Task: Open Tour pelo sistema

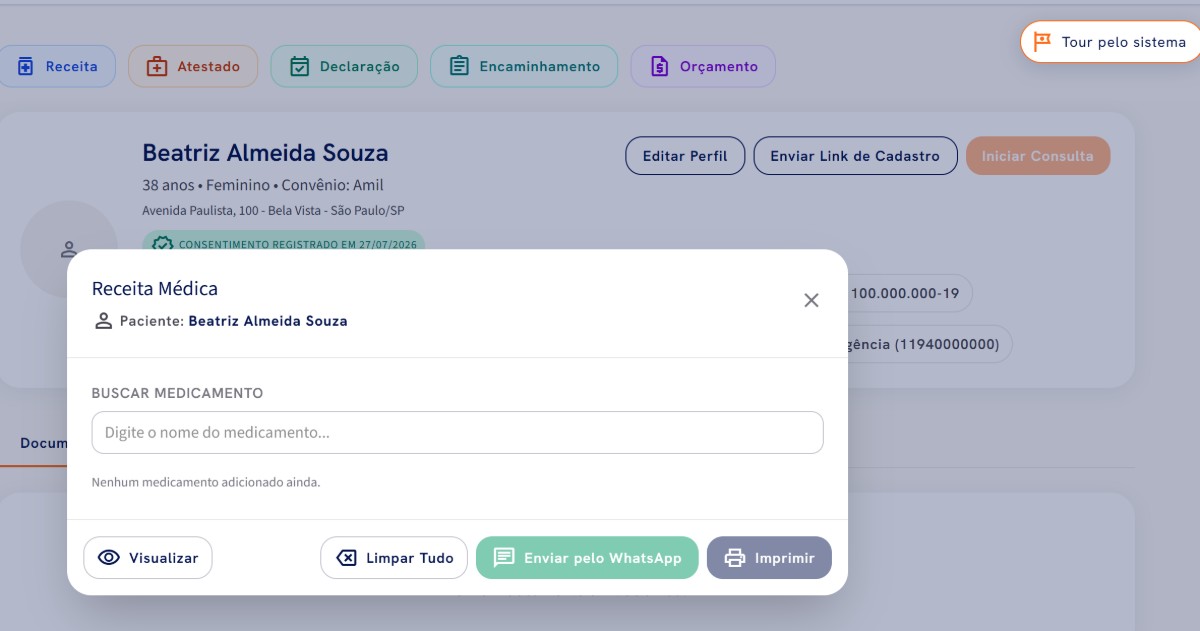Action: [1110, 42]
